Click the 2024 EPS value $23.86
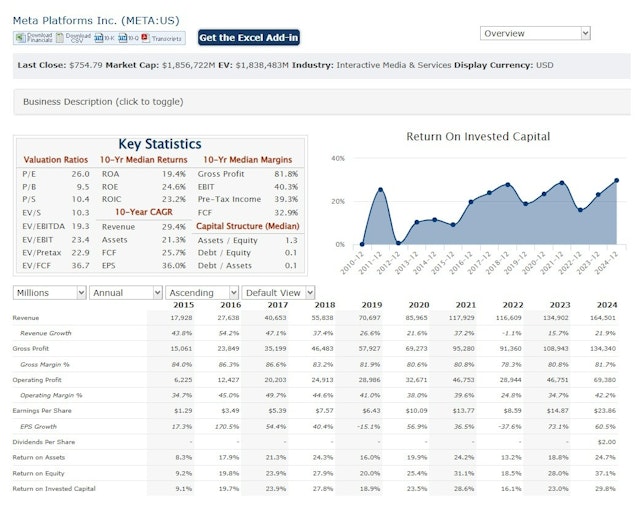640x505 pixels. tap(605, 411)
